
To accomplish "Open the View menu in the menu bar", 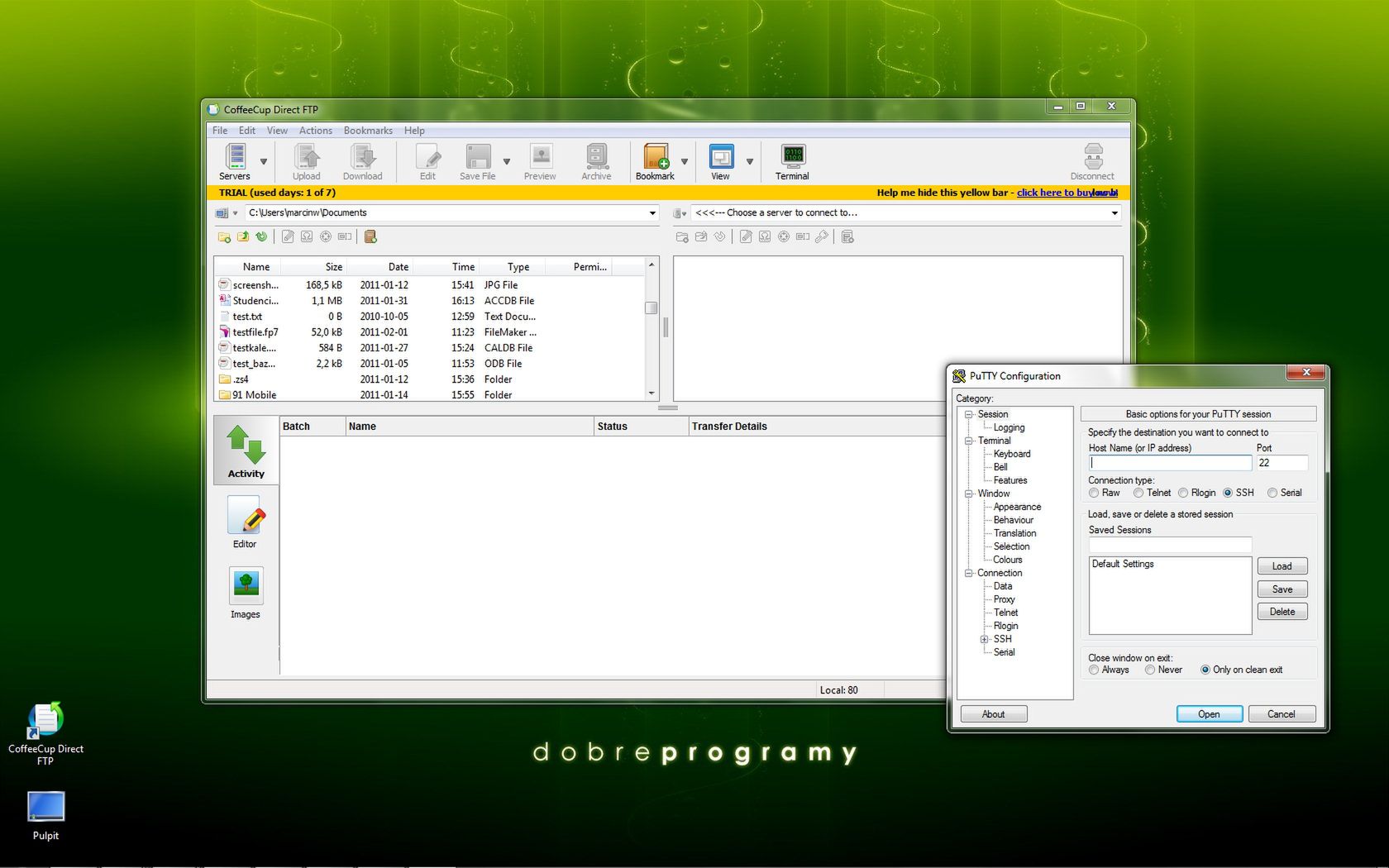I will click(x=277, y=131).
